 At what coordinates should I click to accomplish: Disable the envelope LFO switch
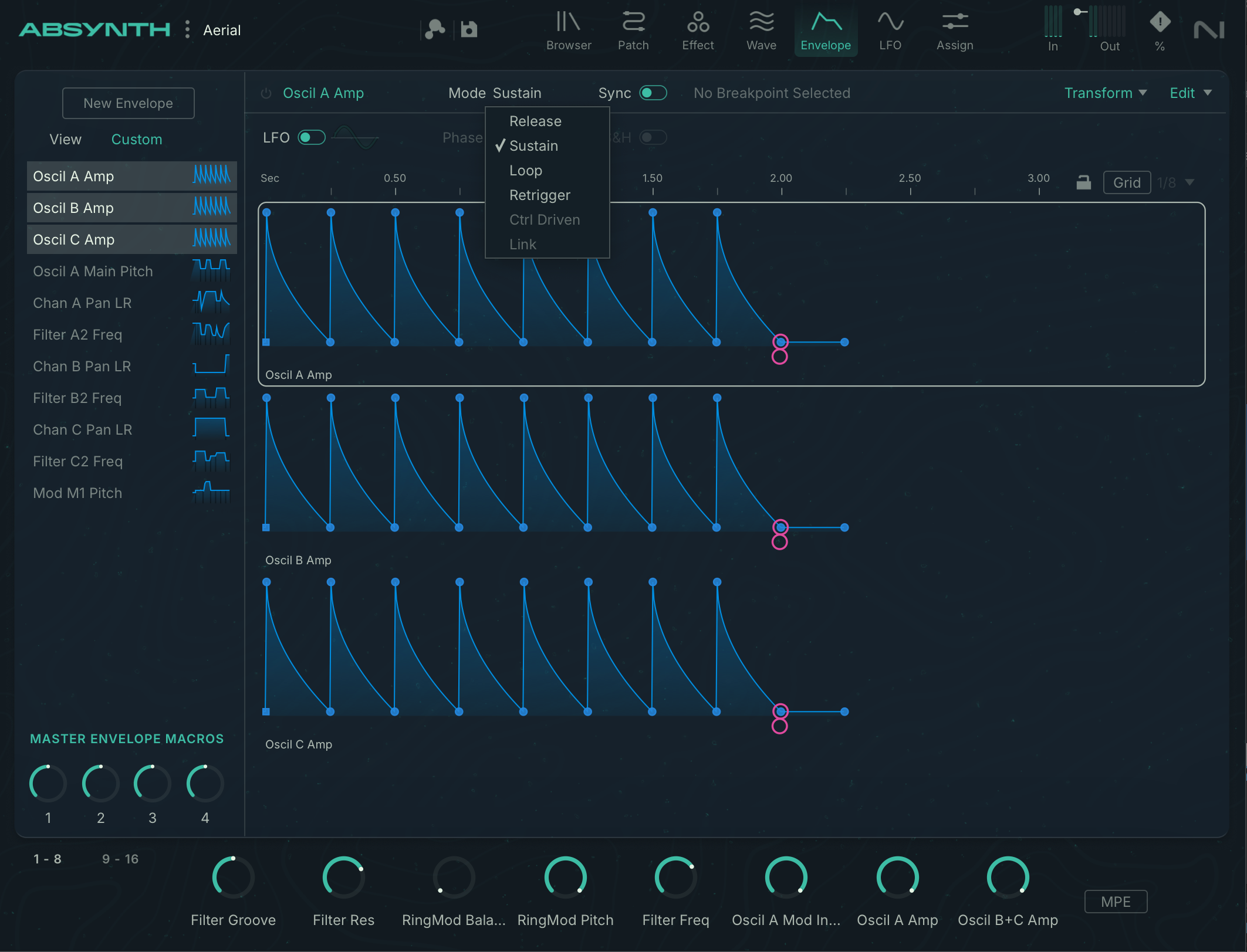click(x=311, y=138)
